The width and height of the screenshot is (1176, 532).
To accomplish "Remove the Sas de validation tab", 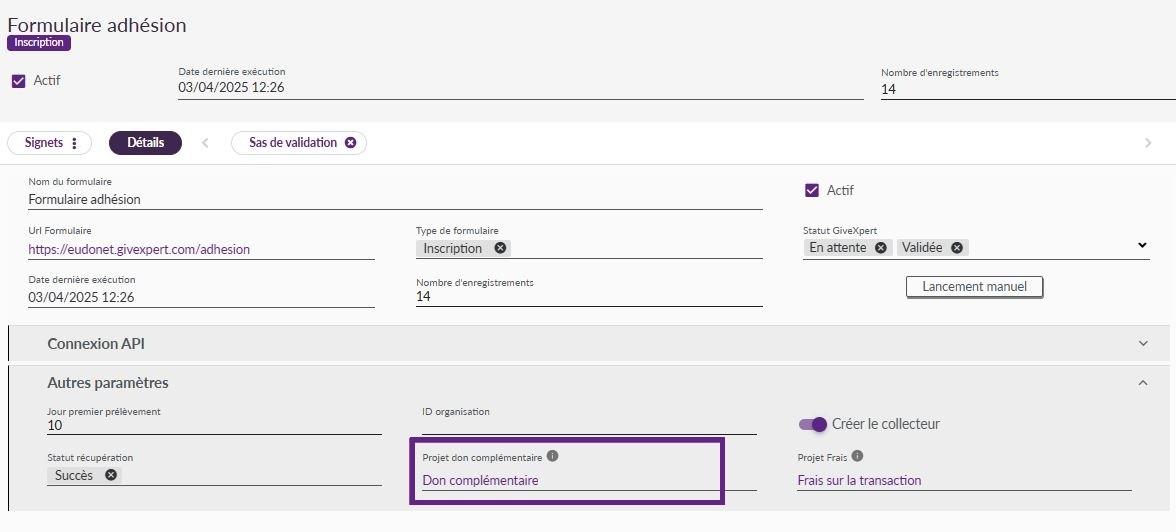I will click(350, 143).
